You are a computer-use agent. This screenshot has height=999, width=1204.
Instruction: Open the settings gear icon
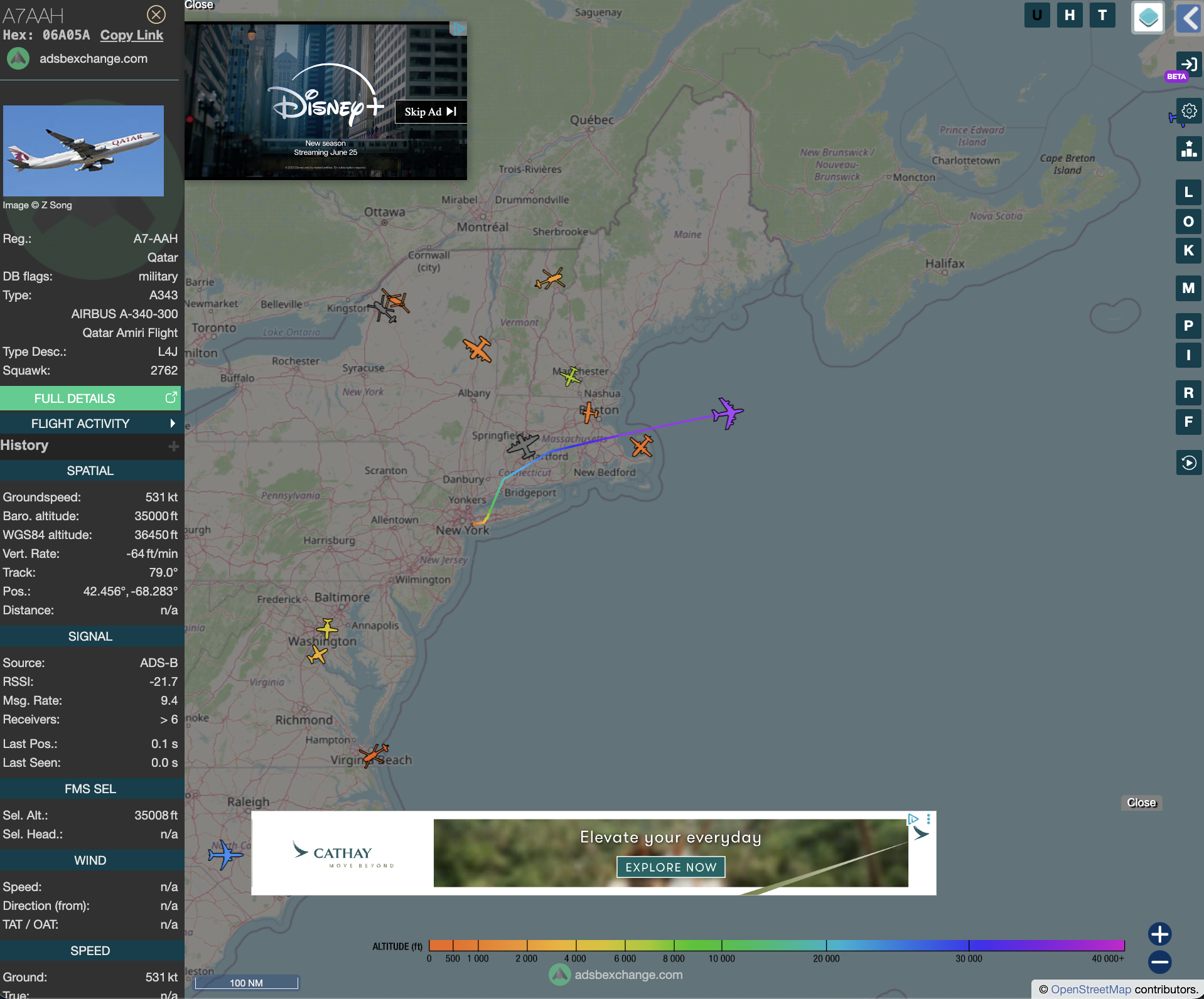point(1189,111)
